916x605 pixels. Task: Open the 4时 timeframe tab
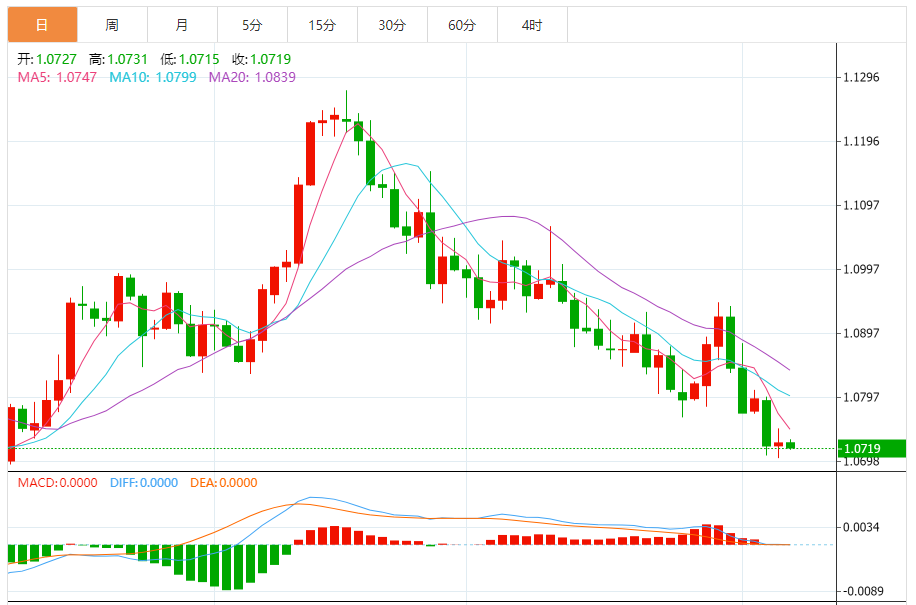pos(532,25)
